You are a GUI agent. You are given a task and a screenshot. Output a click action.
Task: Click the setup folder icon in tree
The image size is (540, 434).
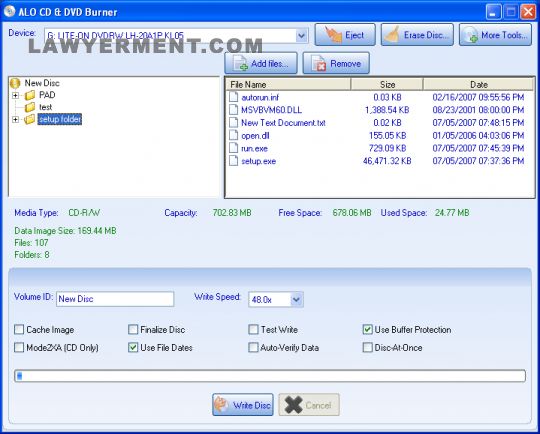coord(30,119)
